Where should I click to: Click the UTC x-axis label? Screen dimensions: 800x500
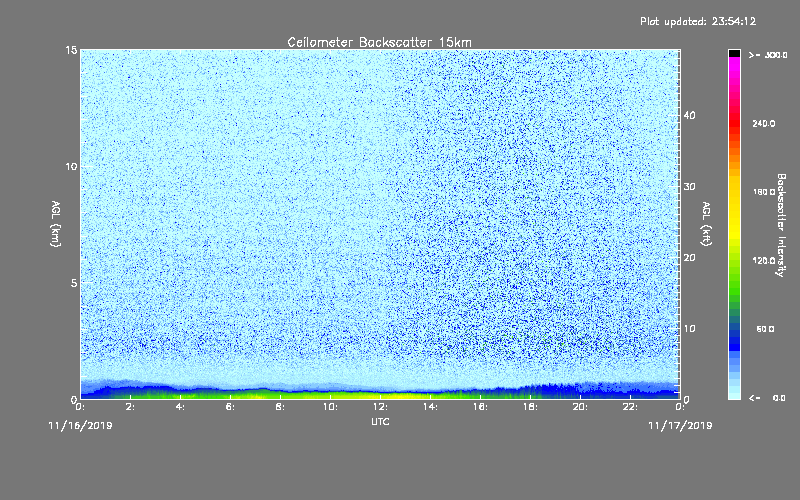pyautogui.click(x=380, y=422)
